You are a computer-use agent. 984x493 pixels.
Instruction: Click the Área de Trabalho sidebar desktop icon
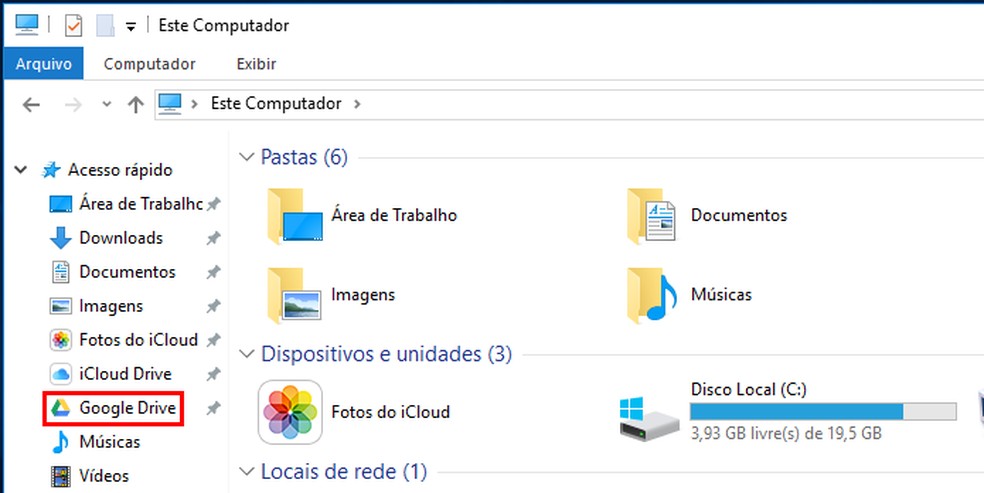coord(61,204)
